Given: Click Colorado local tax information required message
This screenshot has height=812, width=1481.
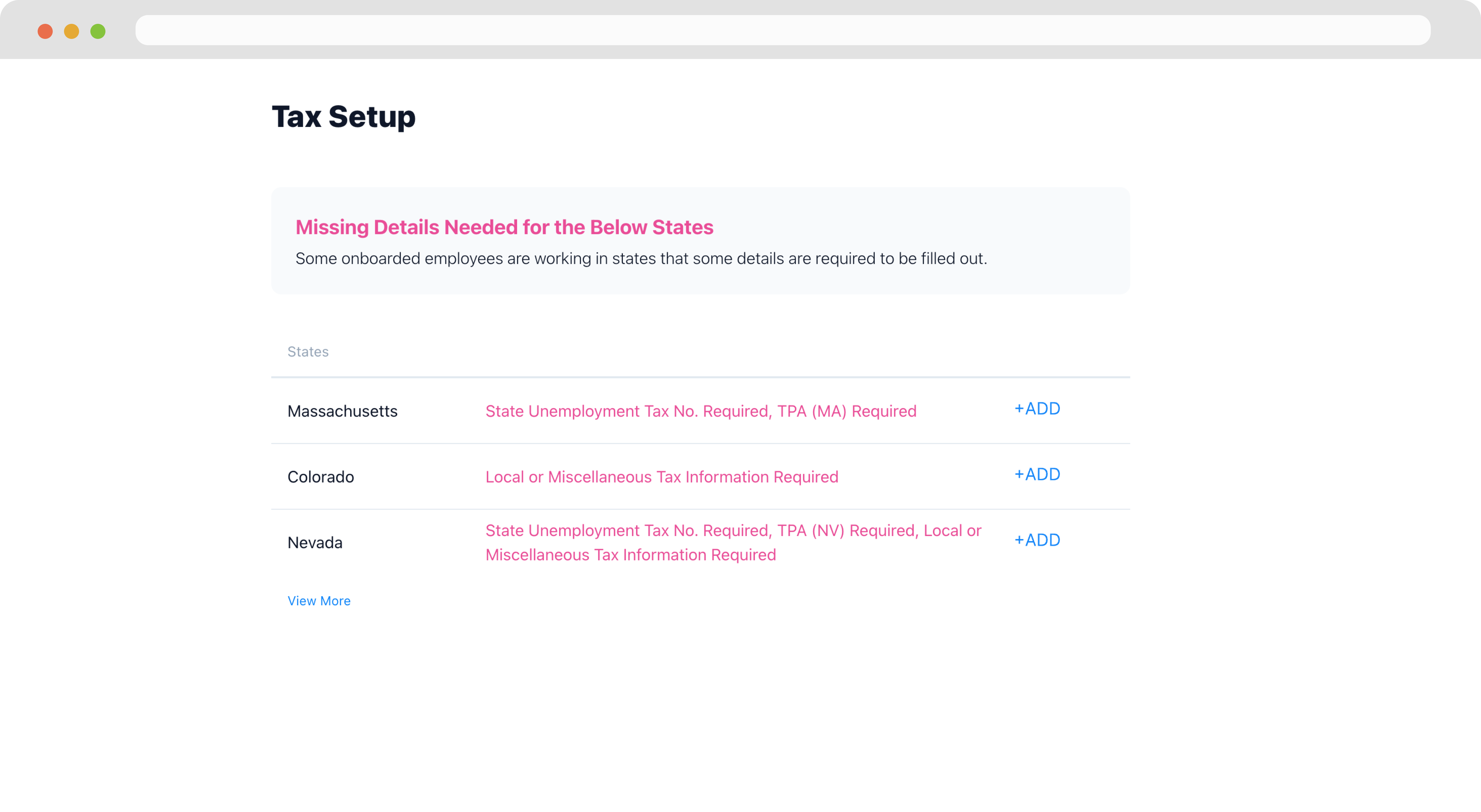Looking at the screenshot, I should (x=661, y=477).
